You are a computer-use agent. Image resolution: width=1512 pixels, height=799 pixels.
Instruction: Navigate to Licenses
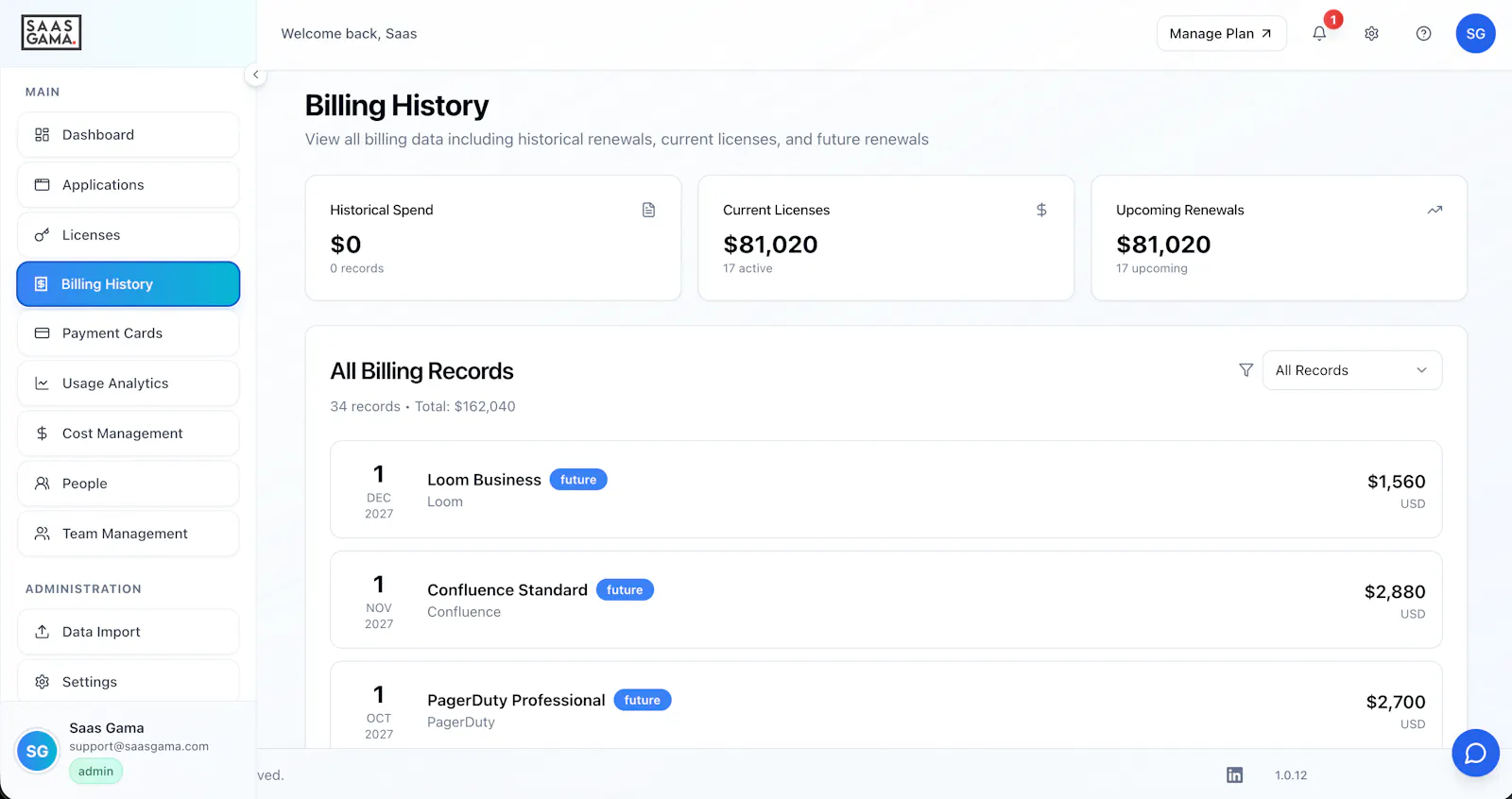pos(129,235)
